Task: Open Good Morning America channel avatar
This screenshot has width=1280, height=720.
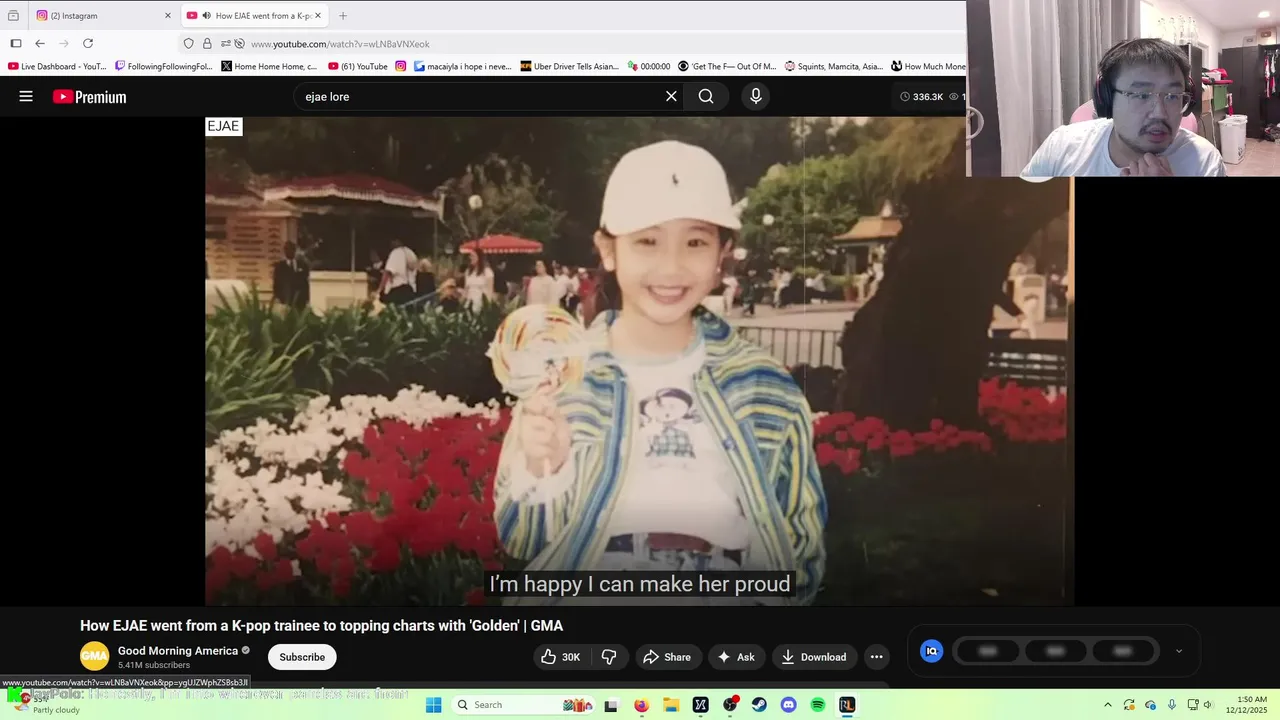Action: click(x=94, y=657)
